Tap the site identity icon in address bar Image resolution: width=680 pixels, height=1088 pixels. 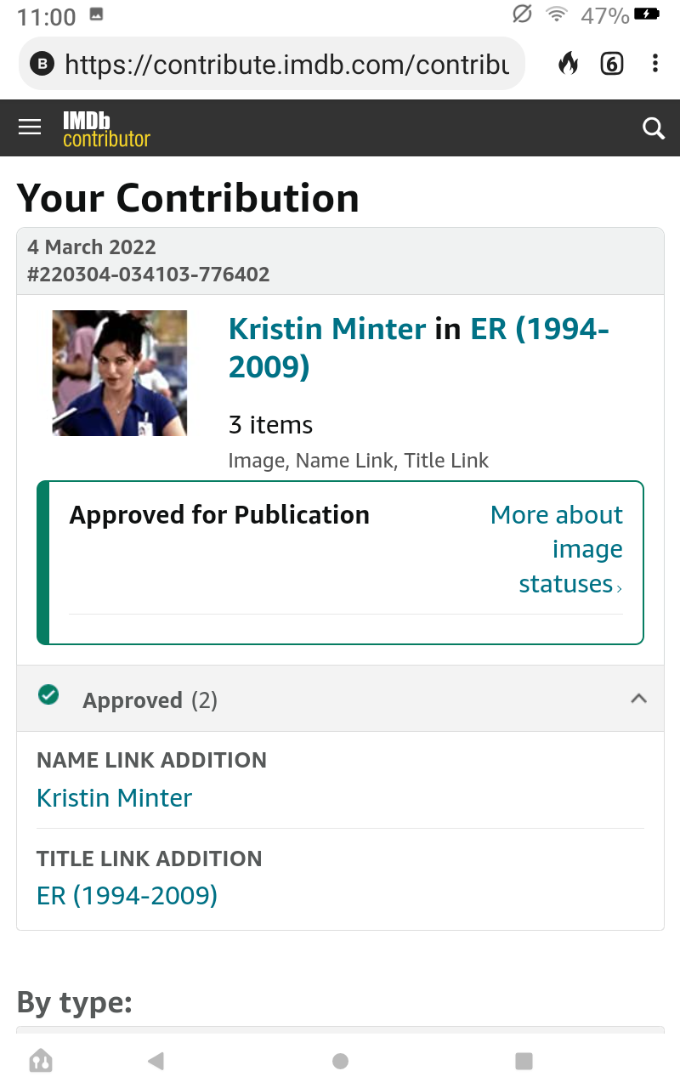coord(43,65)
